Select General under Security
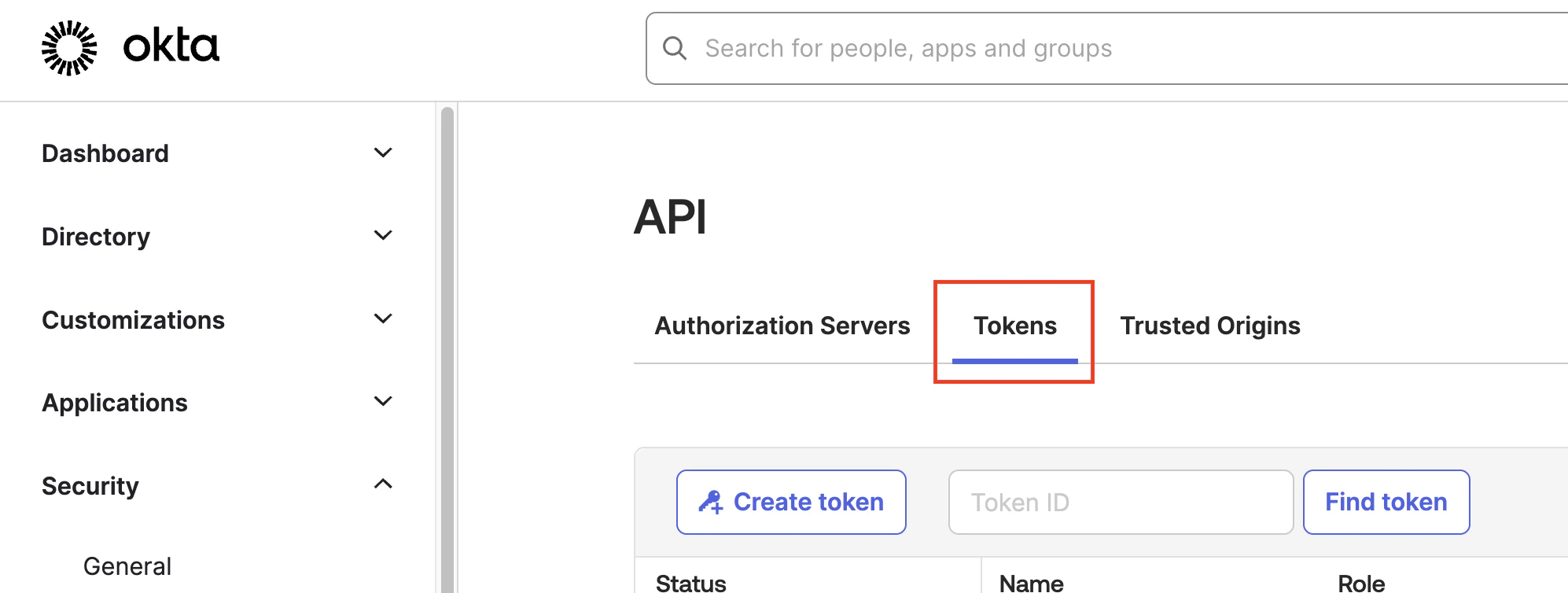 point(127,566)
